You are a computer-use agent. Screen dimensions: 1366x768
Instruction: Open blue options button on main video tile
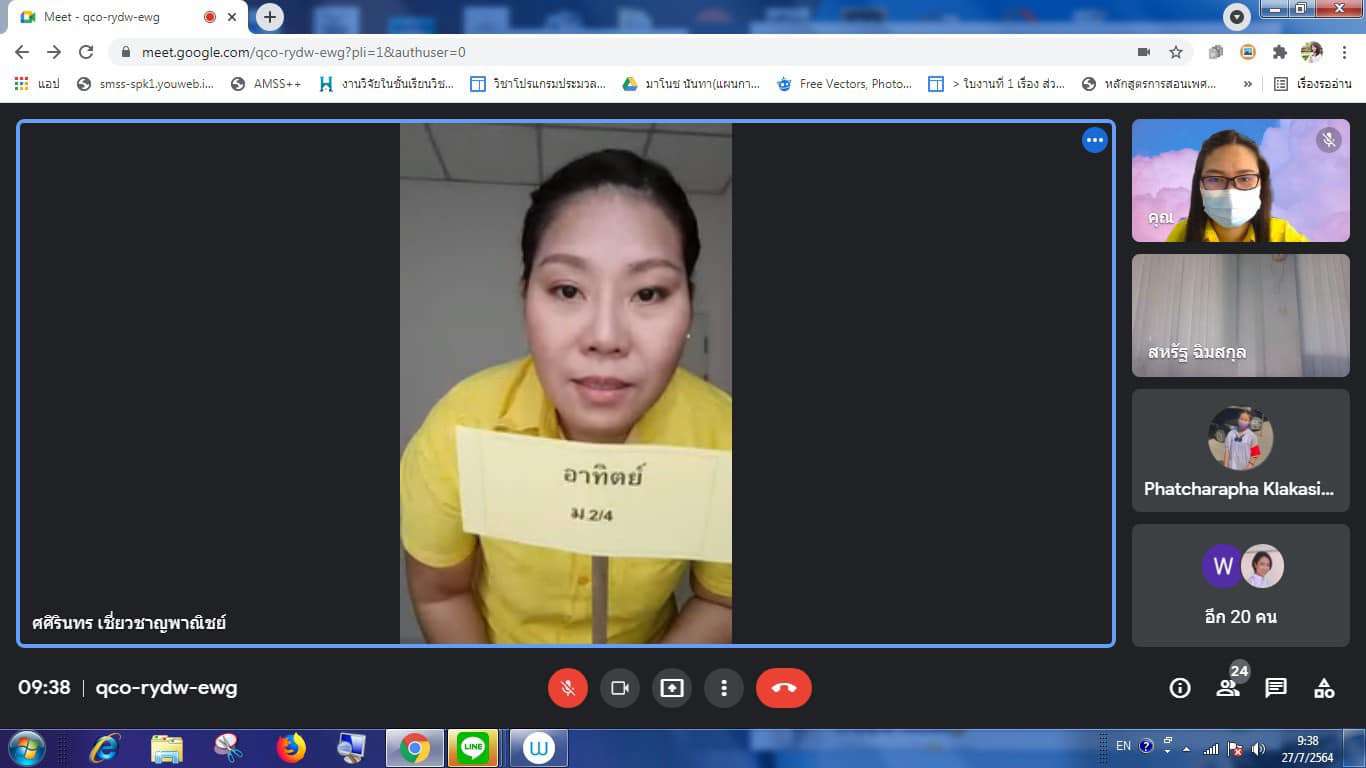coord(1095,140)
